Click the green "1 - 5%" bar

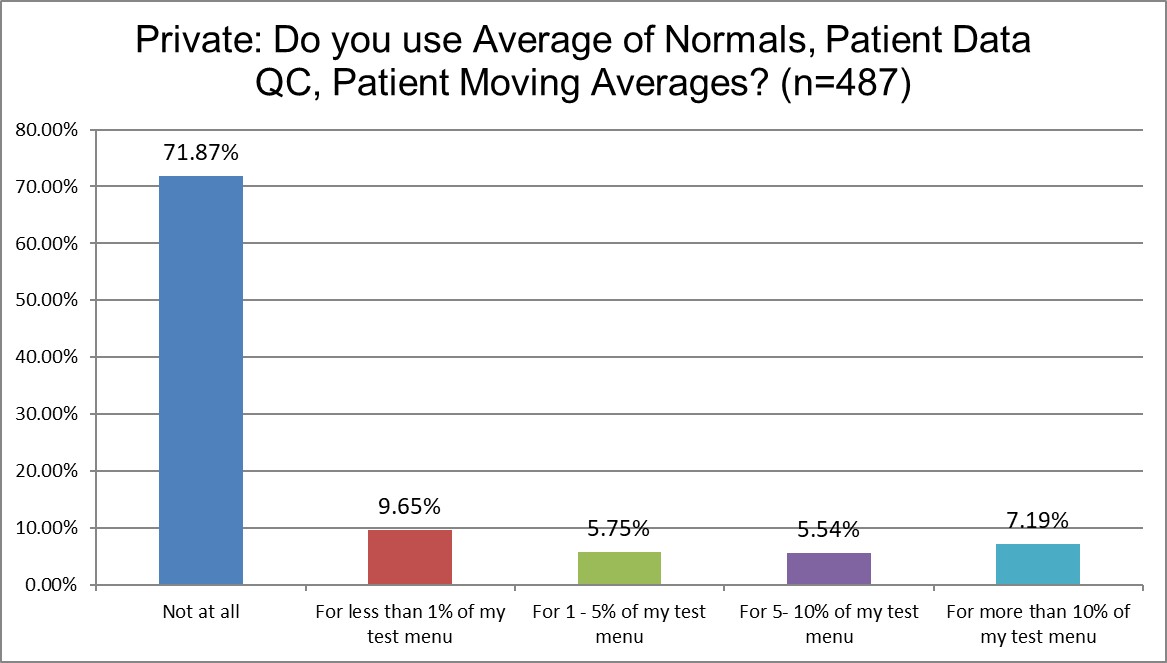pyautogui.click(x=619, y=568)
